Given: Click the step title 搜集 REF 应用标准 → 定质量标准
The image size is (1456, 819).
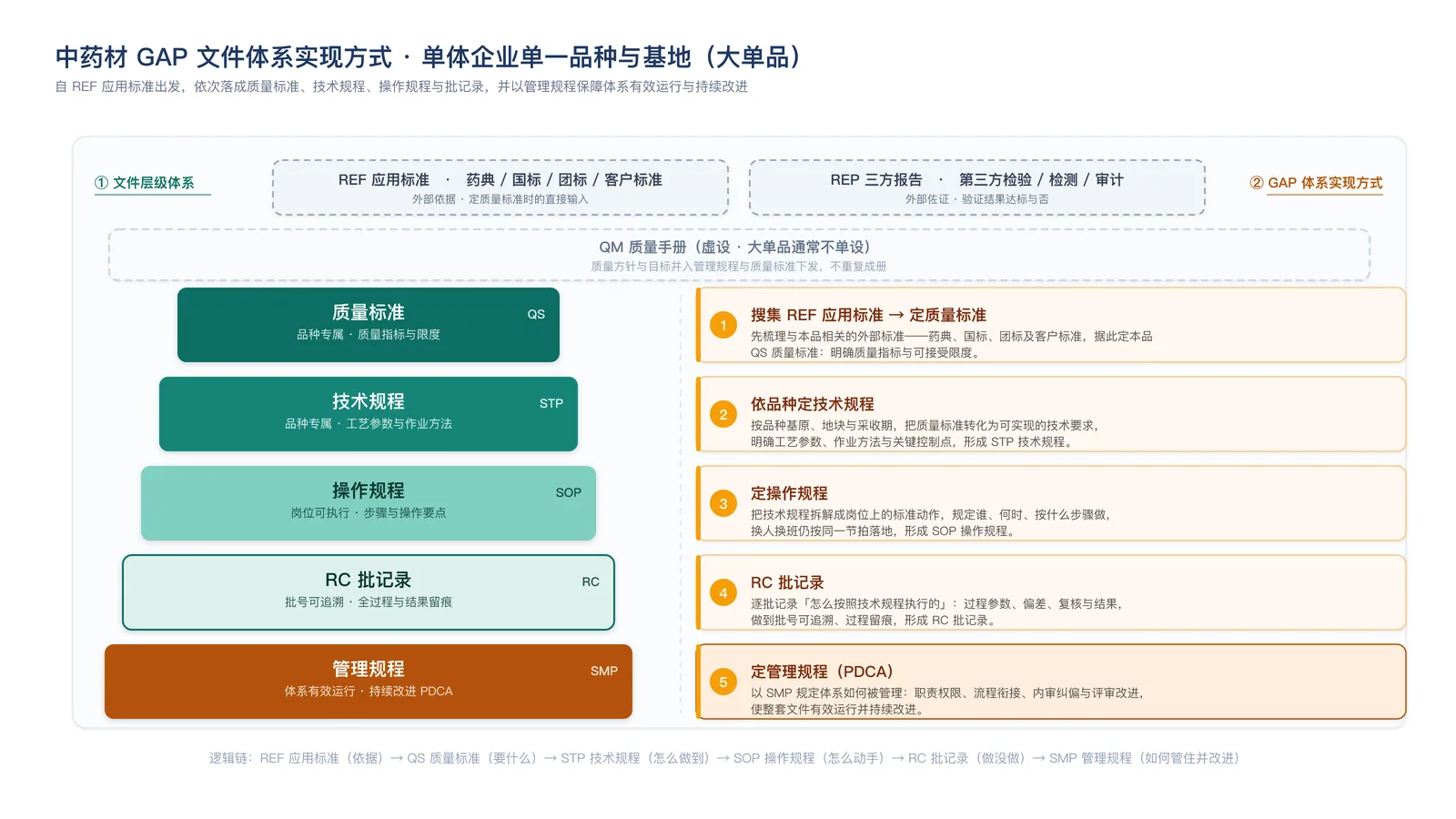Looking at the screenshot, I should [868, 315].
